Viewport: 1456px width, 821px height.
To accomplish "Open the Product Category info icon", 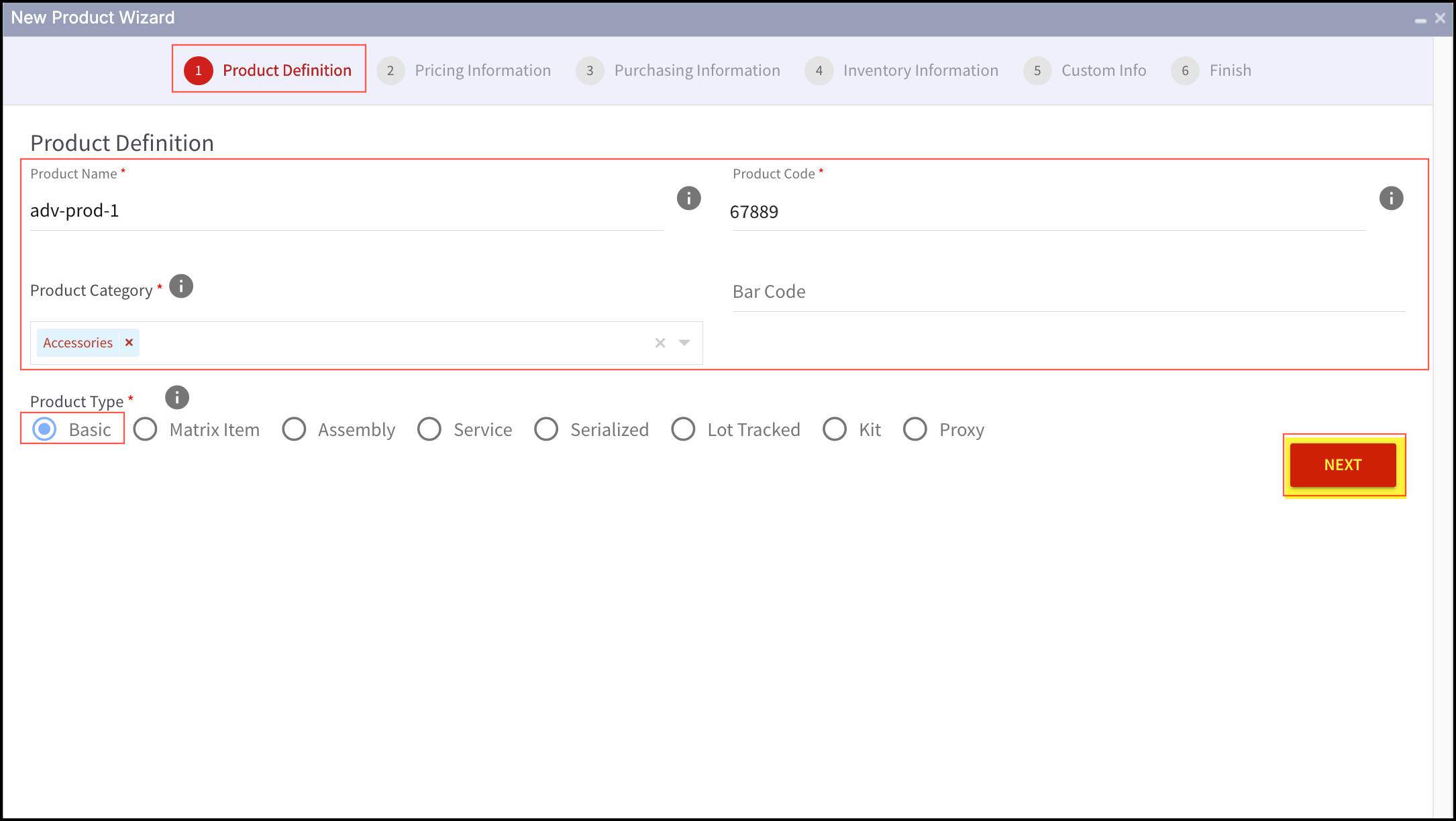I will pyautogui.click(x=181, y=286).
